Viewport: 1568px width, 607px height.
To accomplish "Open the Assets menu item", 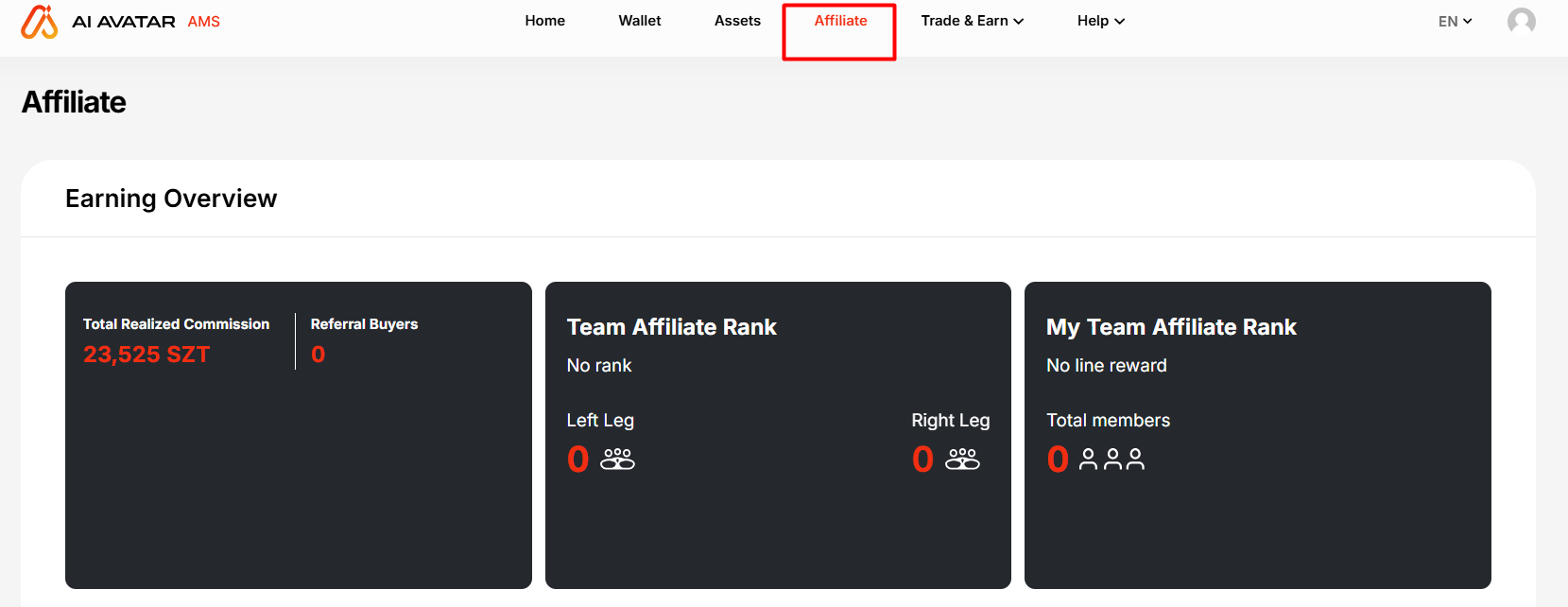I will pos(737,21).
